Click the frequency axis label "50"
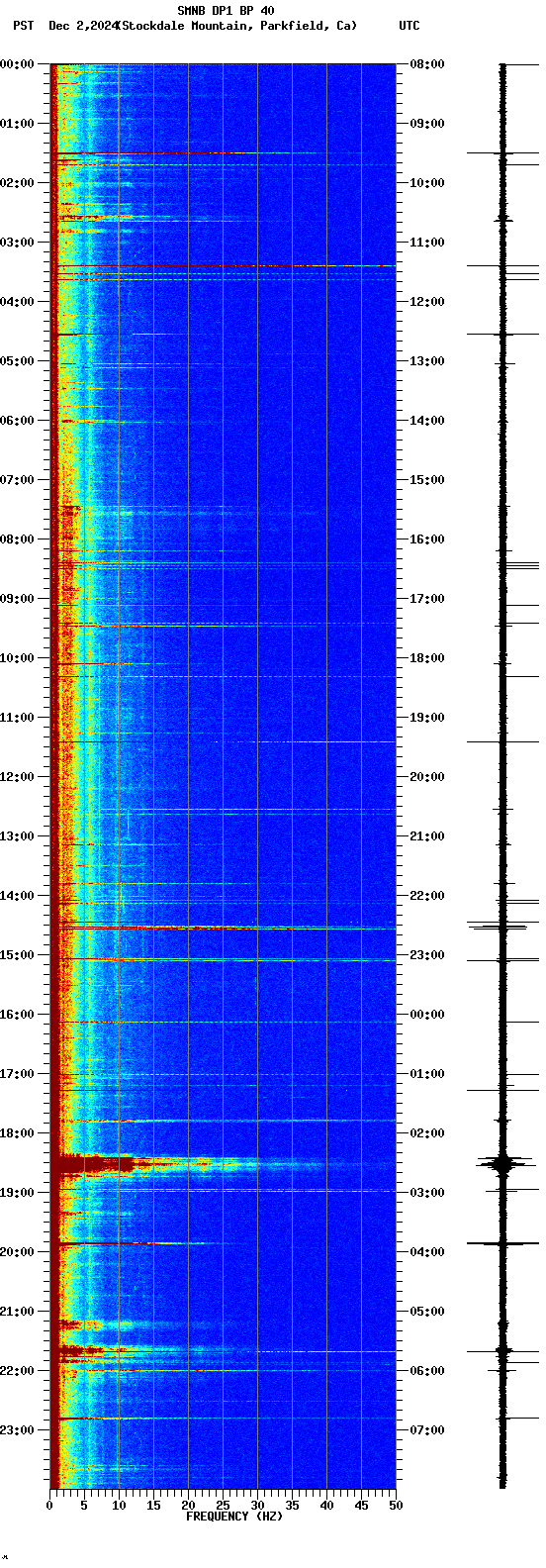This screenshot has width=546, height=1568. tap(396, 1506)
